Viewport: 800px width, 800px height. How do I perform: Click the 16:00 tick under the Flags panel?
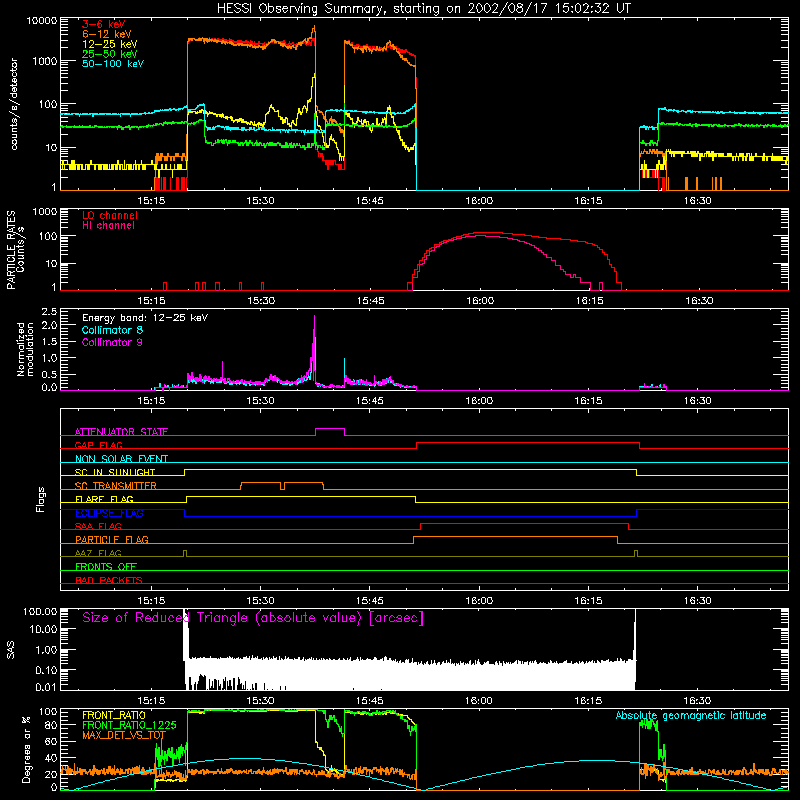tap(479, 601)
